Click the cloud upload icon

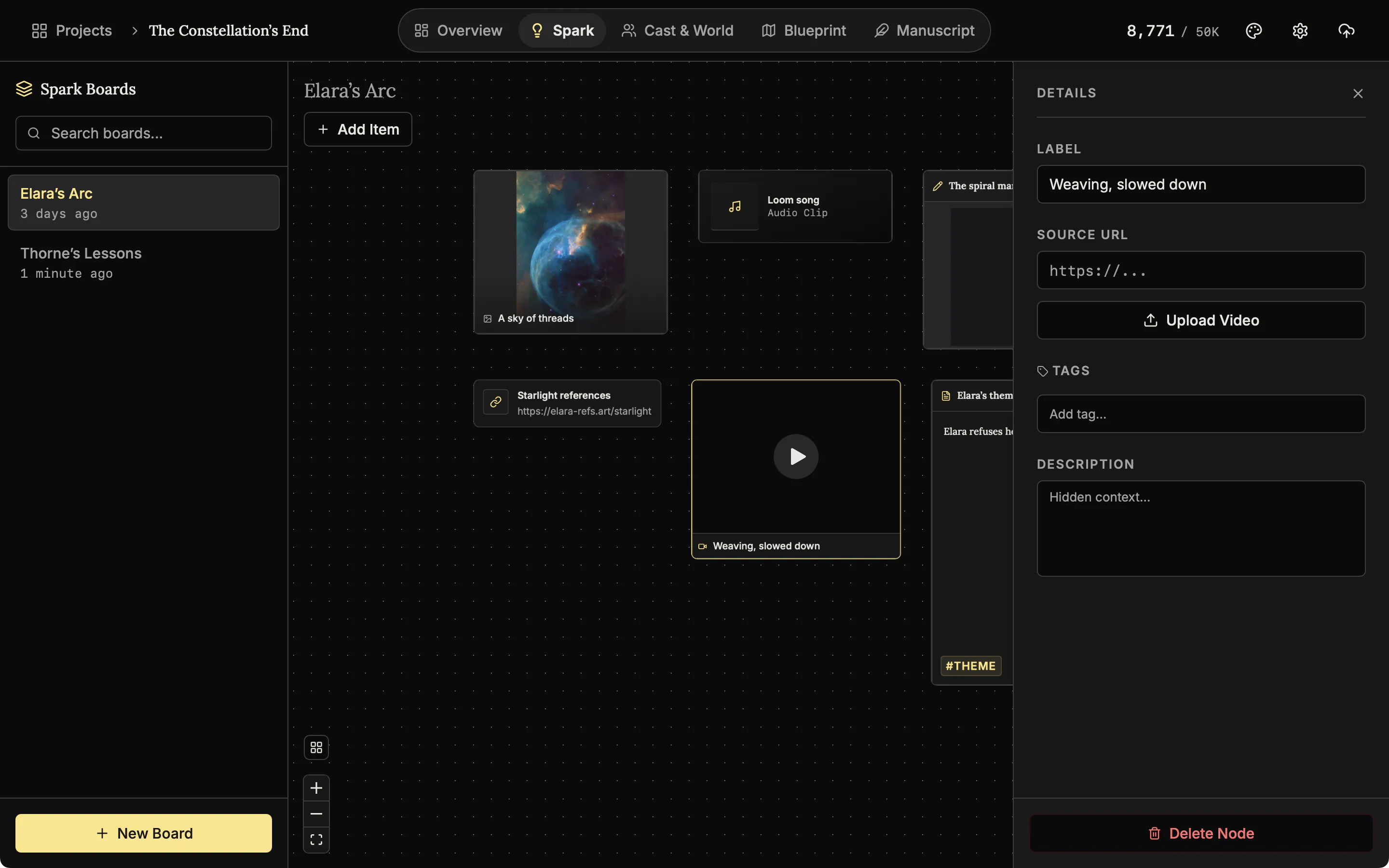(1346, 30)
